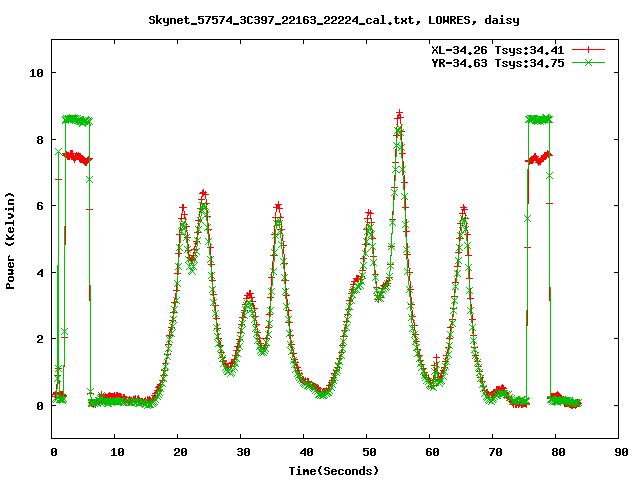The width and height of the screenshot is (640, 480).
Task: Click y-axis tick label '4'
Action: [40, 273]
